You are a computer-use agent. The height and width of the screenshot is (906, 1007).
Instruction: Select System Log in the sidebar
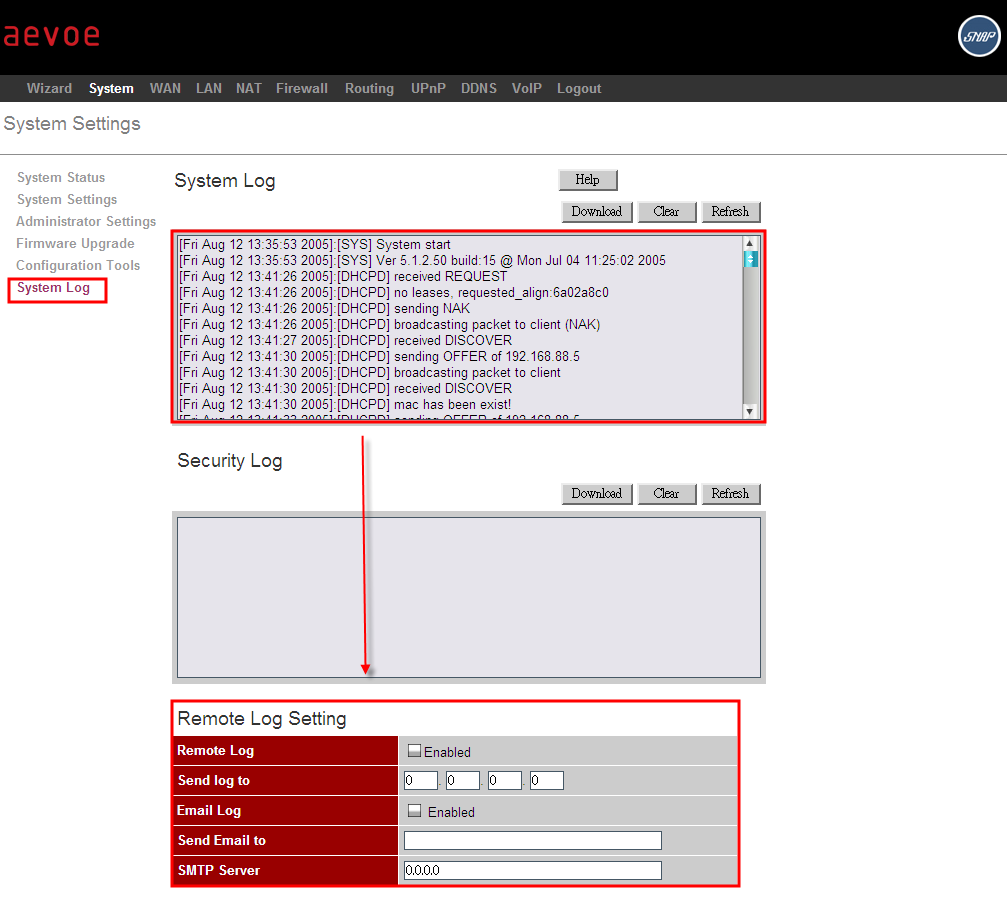[53, 288]
